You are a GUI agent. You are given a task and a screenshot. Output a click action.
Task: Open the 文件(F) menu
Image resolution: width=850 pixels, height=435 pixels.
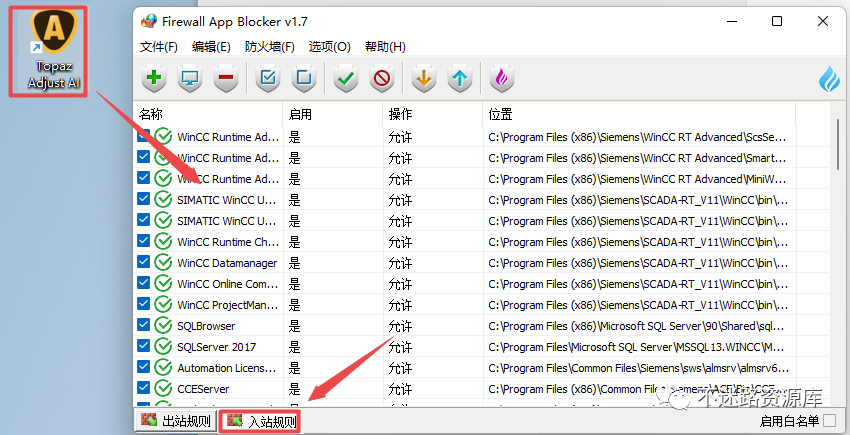pos(159,47)
